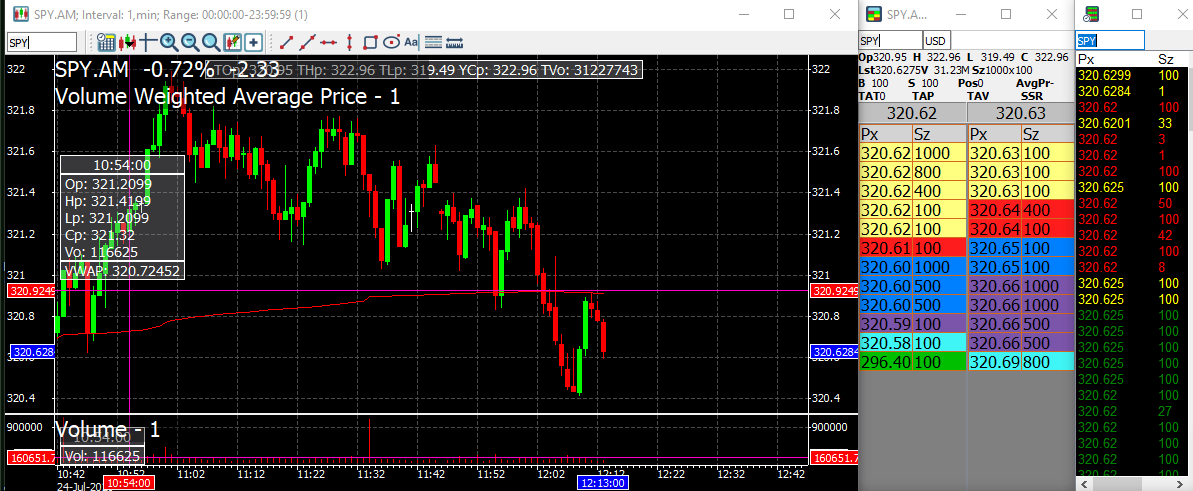1193x491 pixels.
Task: Click the red 10:54:00 time axis marker
Action: (130, 483)
